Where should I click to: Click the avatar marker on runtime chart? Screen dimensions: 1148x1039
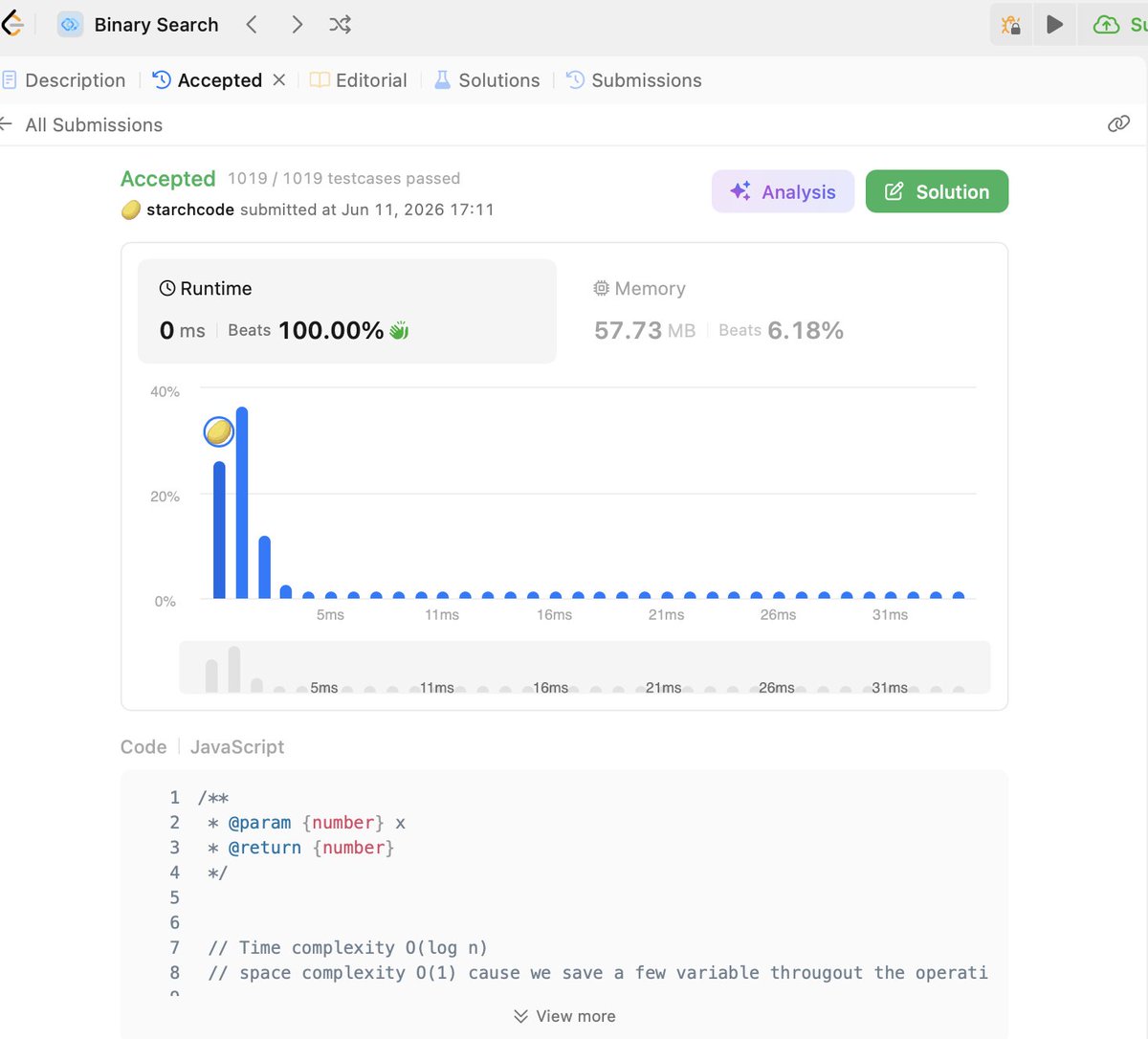point(219,431)
